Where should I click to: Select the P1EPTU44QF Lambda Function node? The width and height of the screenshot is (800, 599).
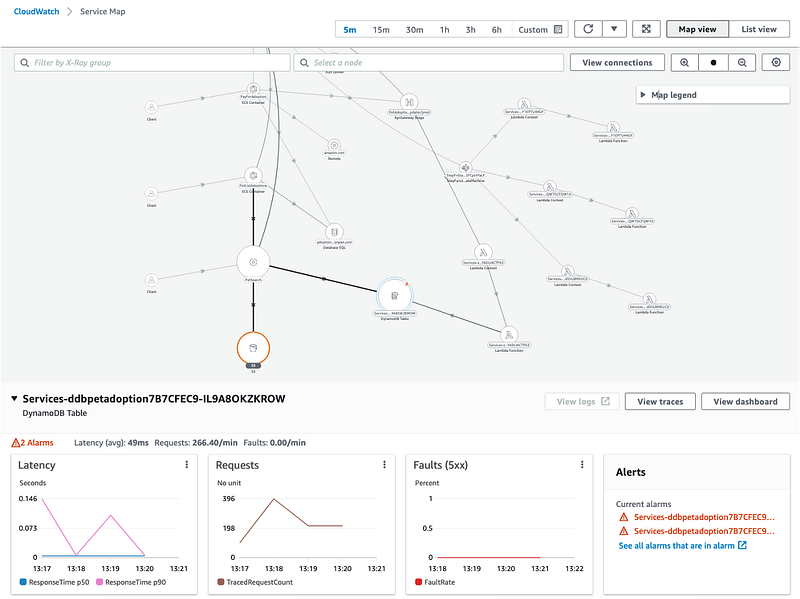point(613,128)
